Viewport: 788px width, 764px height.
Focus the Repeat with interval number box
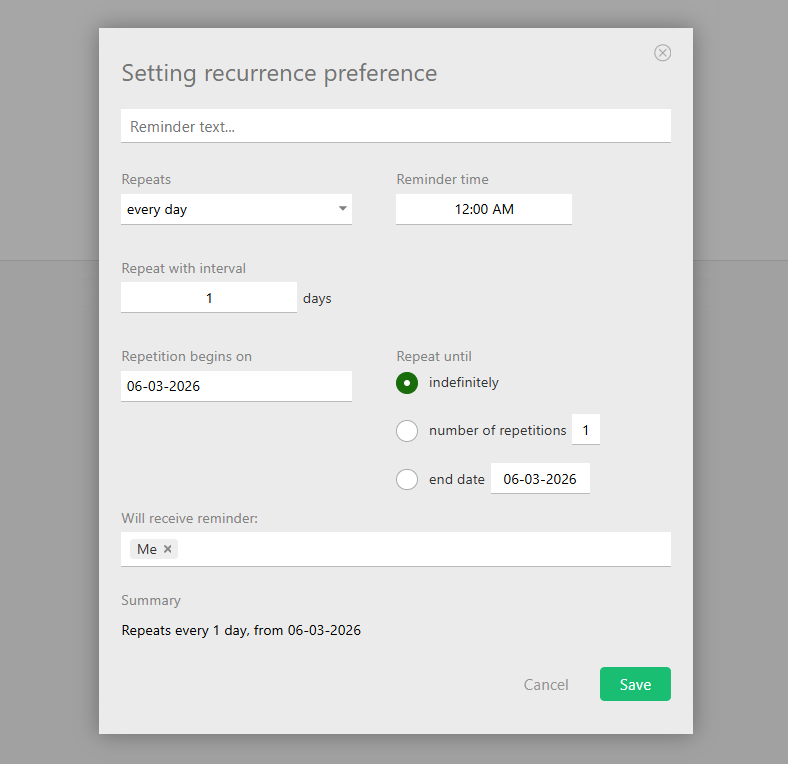(x=209, y=298)
